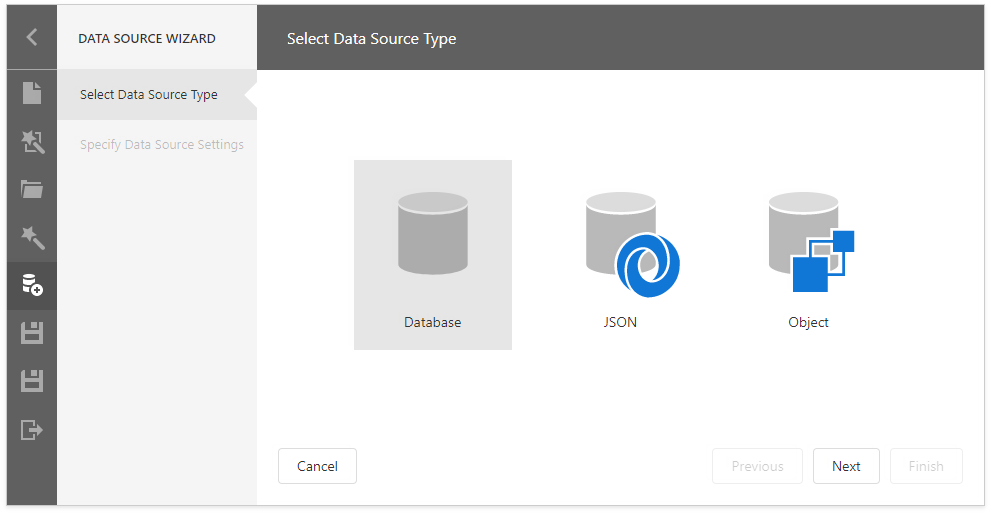This screenshot has height=514, width=991.
Task: Click the Next button
Action: coord(846,466)
